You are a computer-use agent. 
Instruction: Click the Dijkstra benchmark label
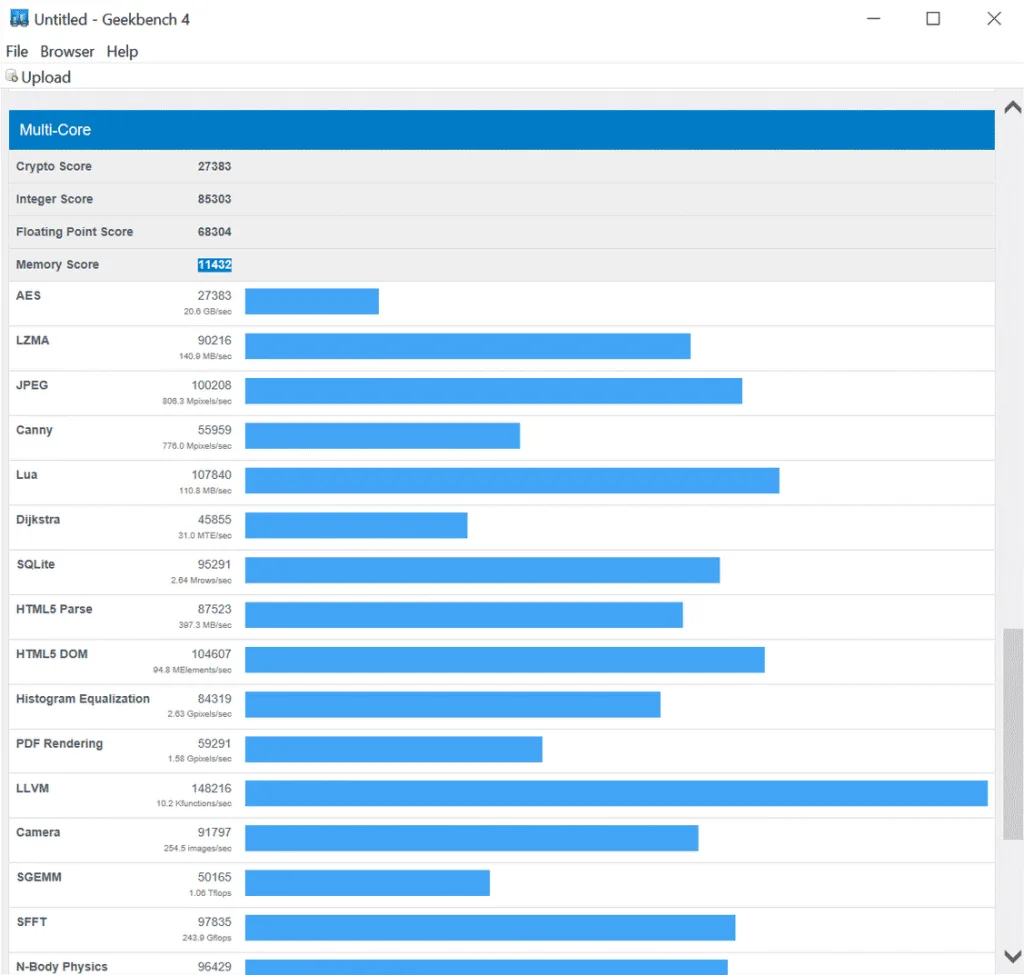click(x=38, y=520)
